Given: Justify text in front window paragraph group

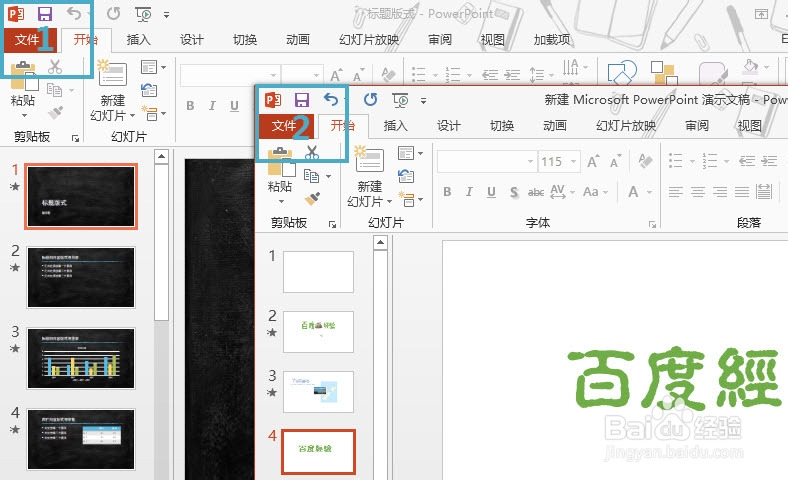Looking at the screenshot, I should point(742,191).
